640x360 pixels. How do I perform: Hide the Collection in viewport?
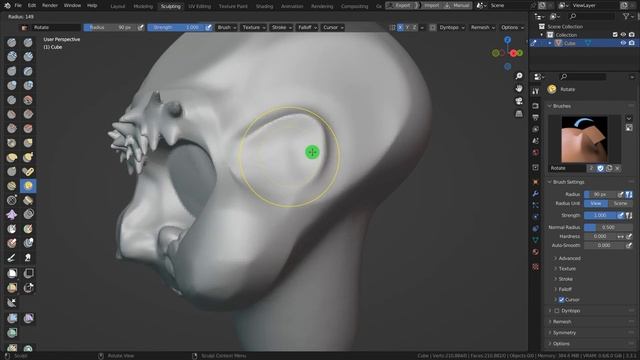point(623,35)
